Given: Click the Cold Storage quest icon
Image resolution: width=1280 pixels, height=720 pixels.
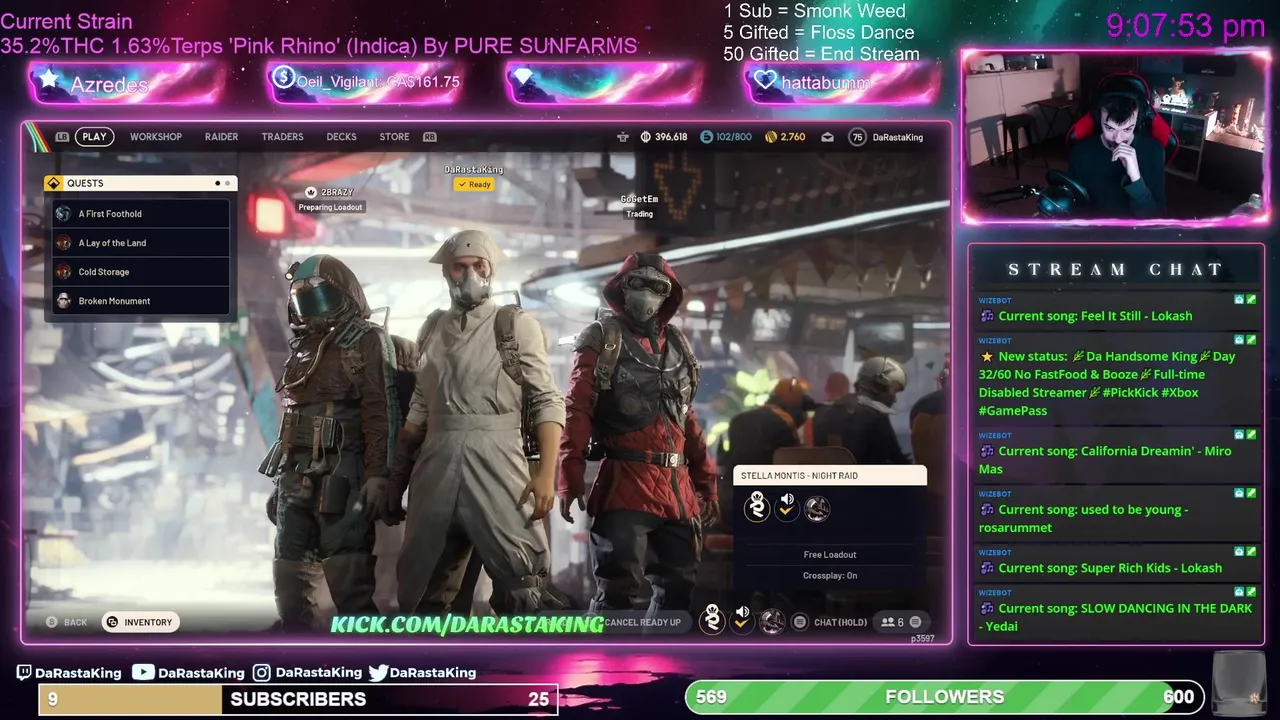Looking at the screenshot, I should (x=64, y=272).
